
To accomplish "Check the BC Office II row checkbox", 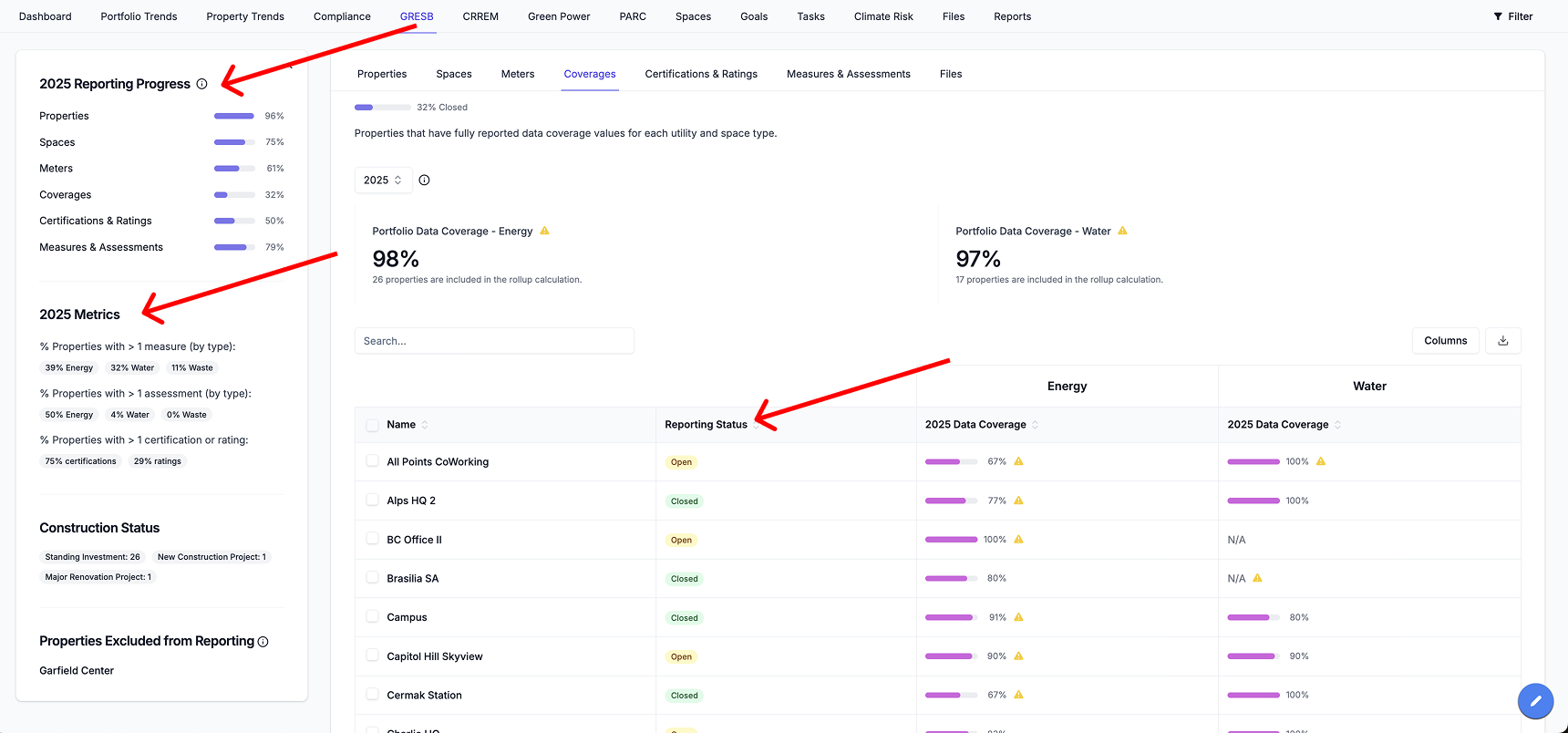I will click(372, 539).
